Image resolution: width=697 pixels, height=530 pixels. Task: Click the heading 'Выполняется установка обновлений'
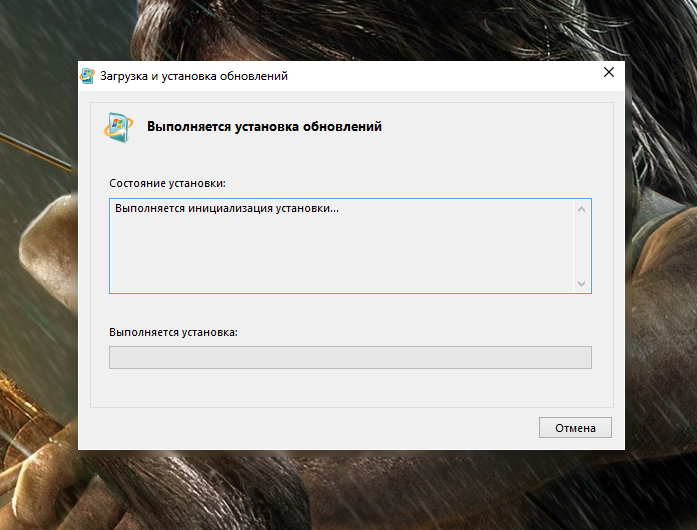coord(264,127)
